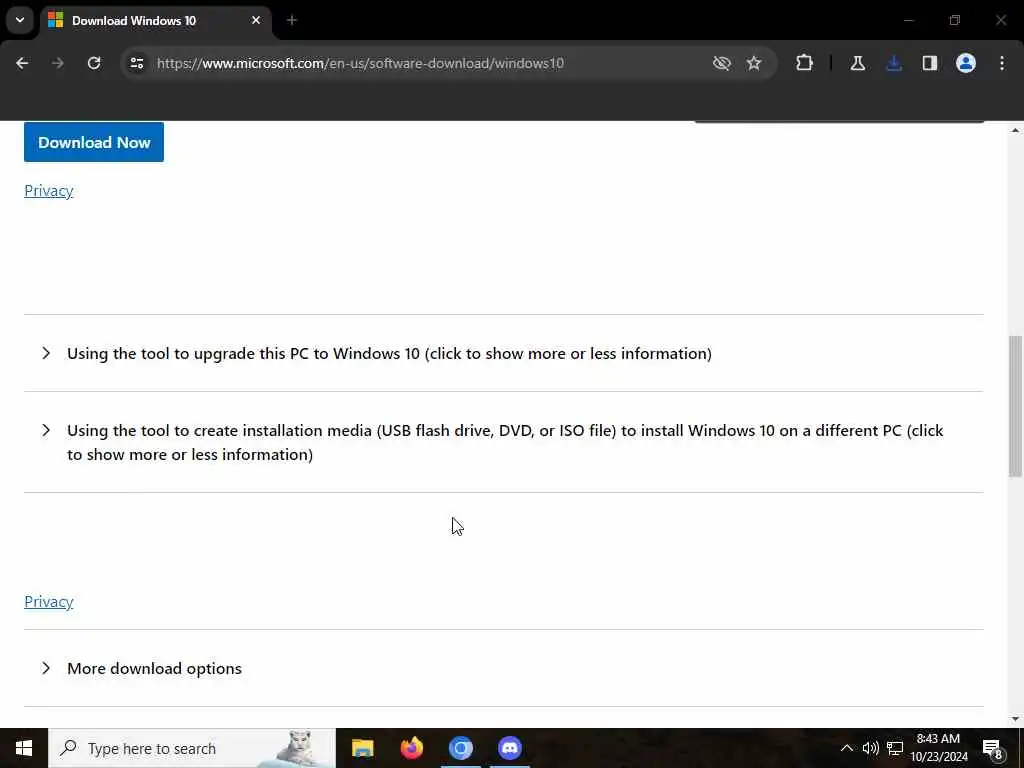Minimize the Chrome window
Screen dimensions: 1024x768
coord(908,20)
